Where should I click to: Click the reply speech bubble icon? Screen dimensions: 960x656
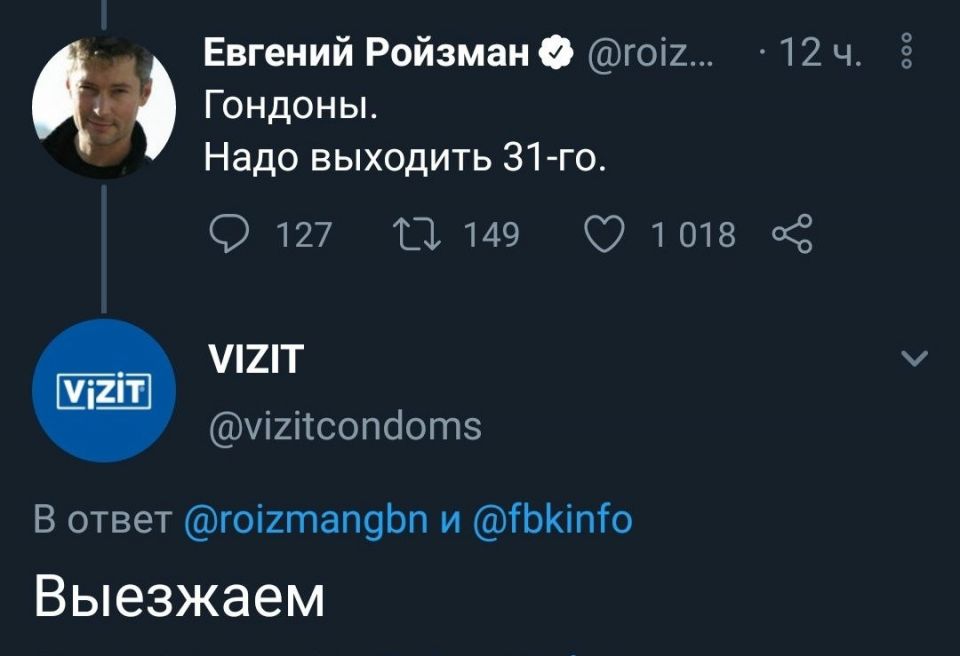coord(230,235)
